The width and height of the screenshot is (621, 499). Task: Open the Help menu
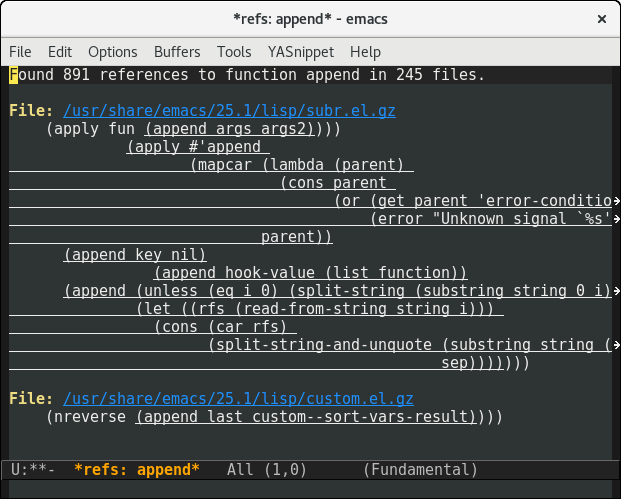365,52
